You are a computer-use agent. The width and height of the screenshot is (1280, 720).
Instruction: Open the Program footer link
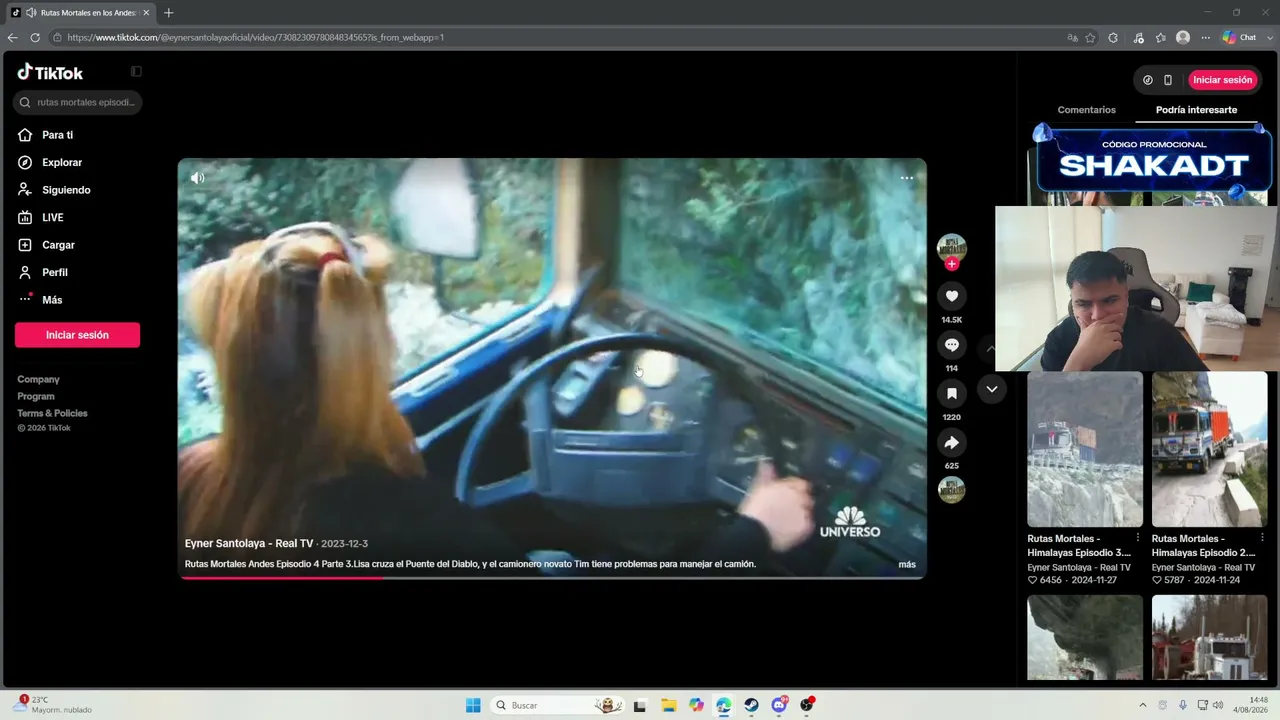point(36,396)
